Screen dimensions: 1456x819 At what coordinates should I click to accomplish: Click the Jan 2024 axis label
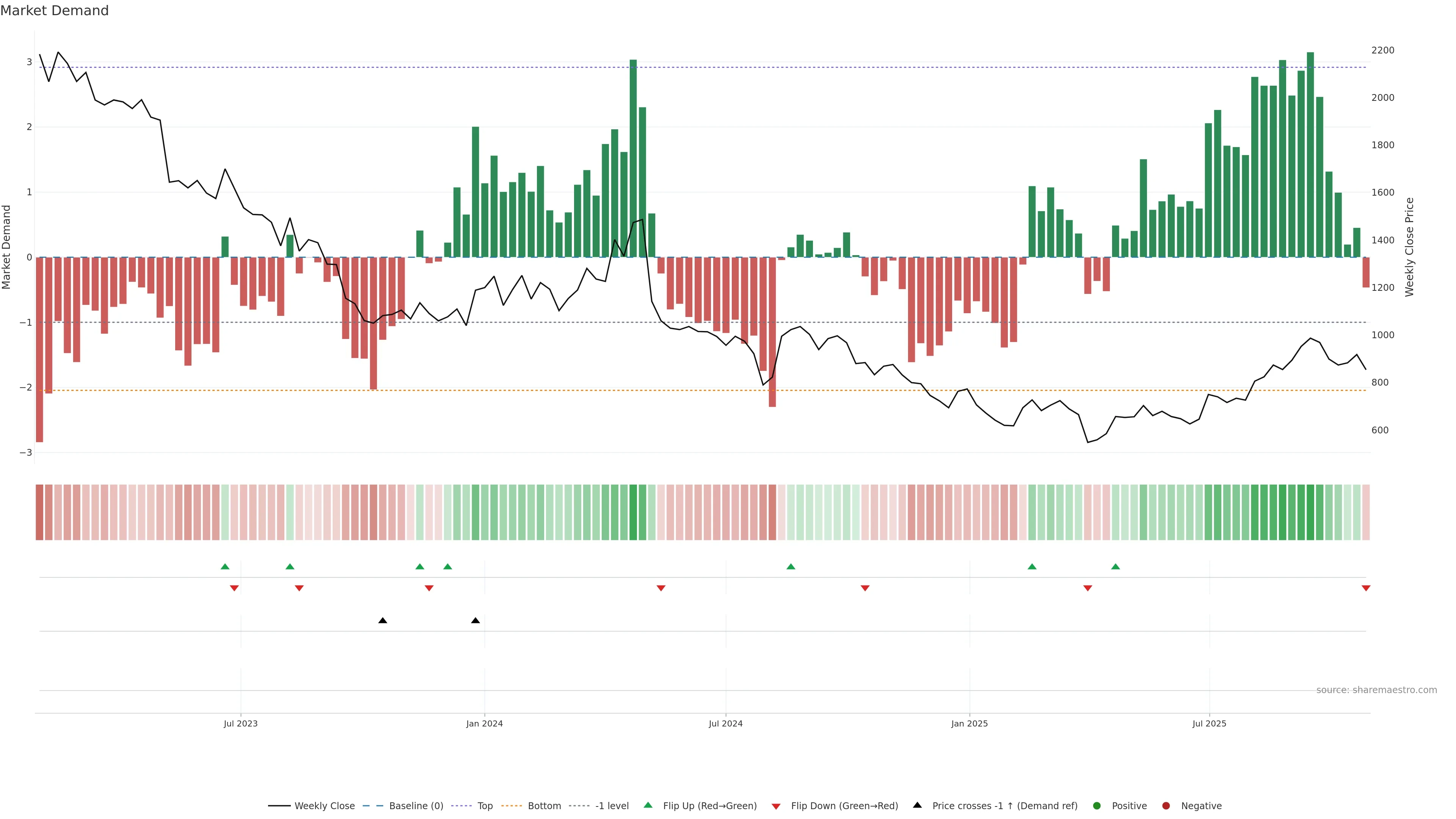pos(485,724)
